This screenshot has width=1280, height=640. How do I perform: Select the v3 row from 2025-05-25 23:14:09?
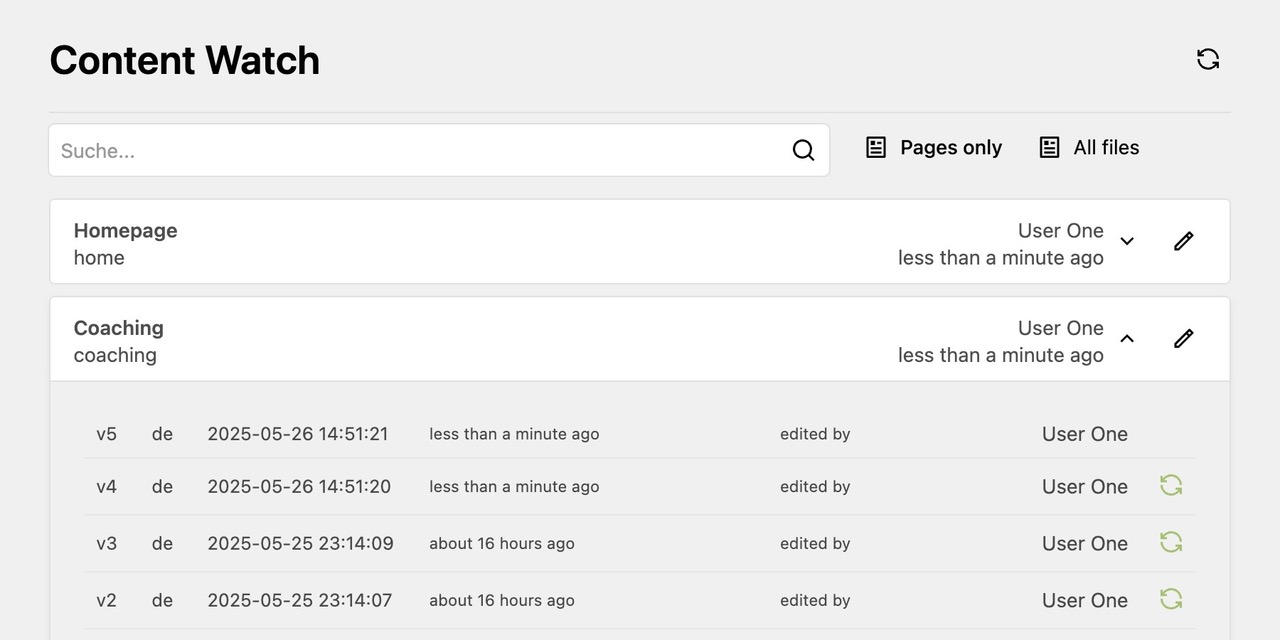[x=640, y=543]
